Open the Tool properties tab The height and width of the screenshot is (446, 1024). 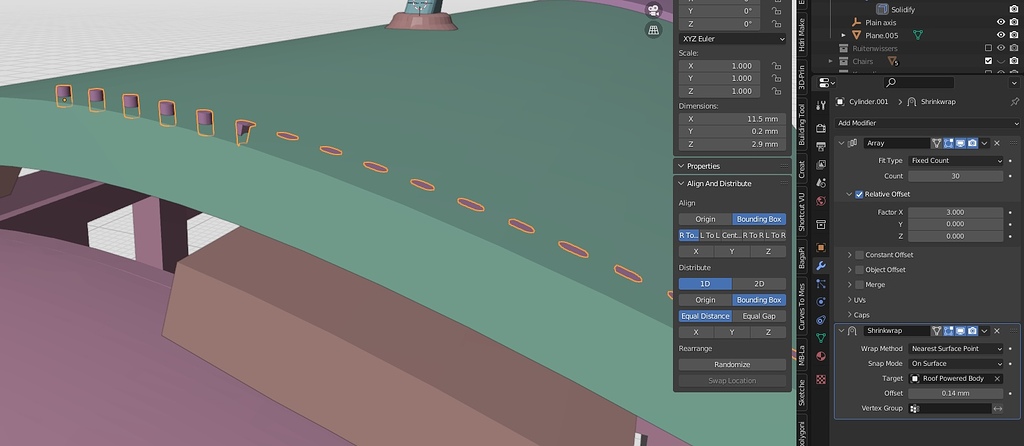[x=821, y=105]
